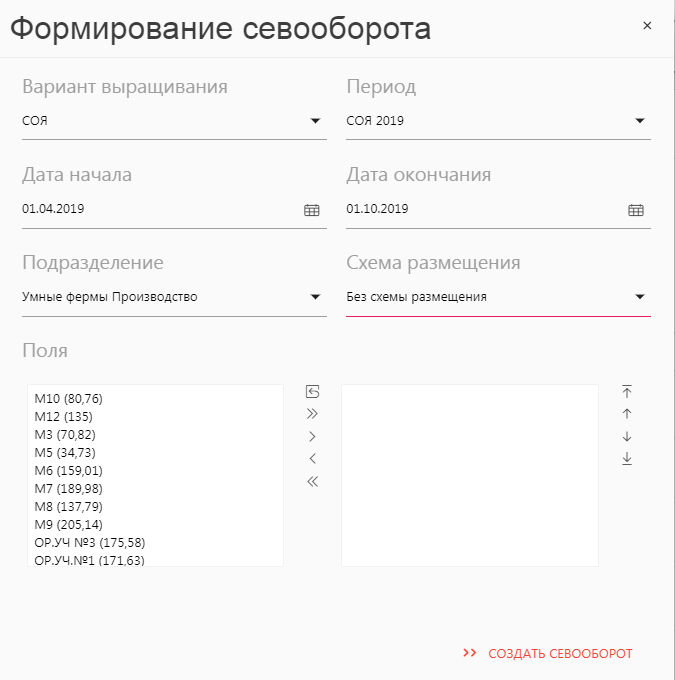This screenshot has height=680, width=675.
Task: Move selected field to the bottom
Action: [x=627, y=459]
